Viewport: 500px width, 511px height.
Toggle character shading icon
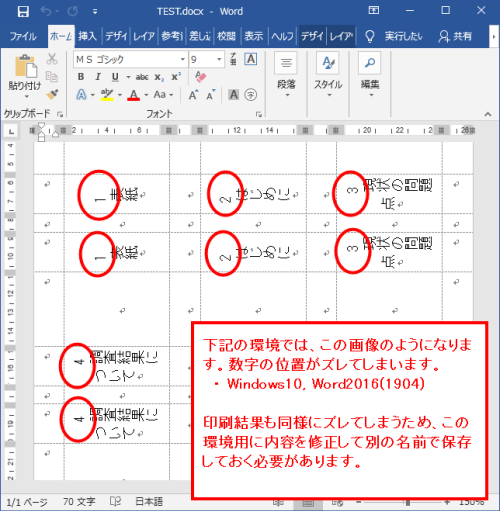234,95
